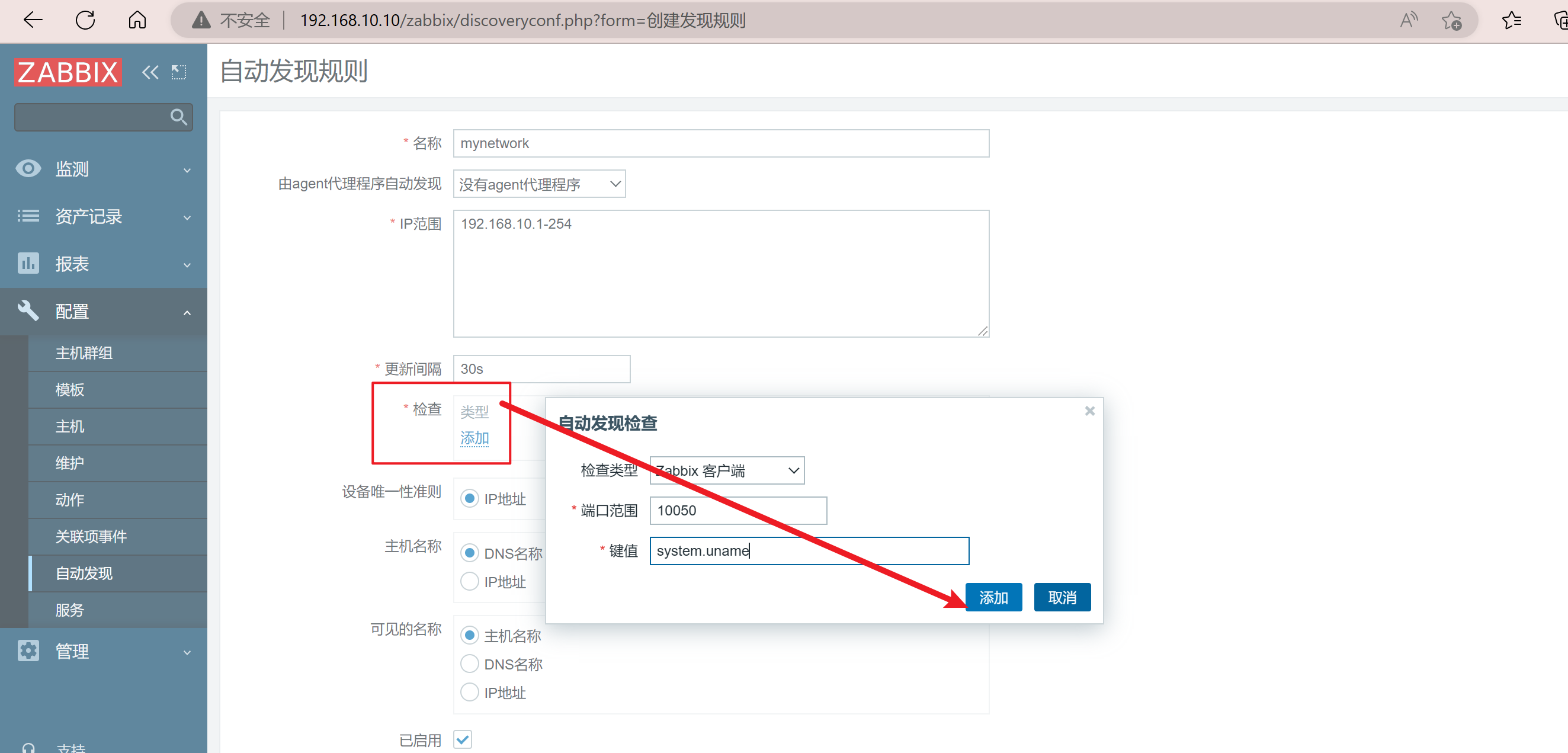
Task: Click the ZABBIX logo
Action: click(x=68, y=72)
